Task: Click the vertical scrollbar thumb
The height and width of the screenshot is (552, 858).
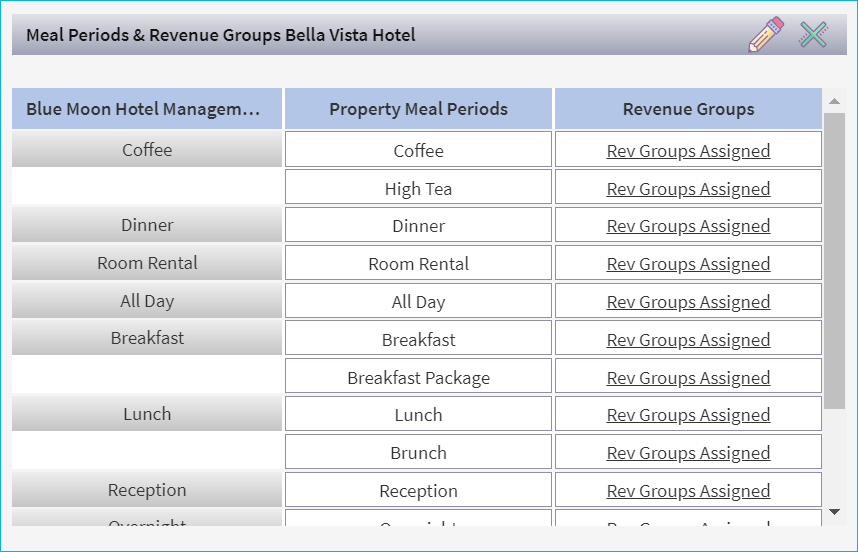Action: (x=835, y=260)
